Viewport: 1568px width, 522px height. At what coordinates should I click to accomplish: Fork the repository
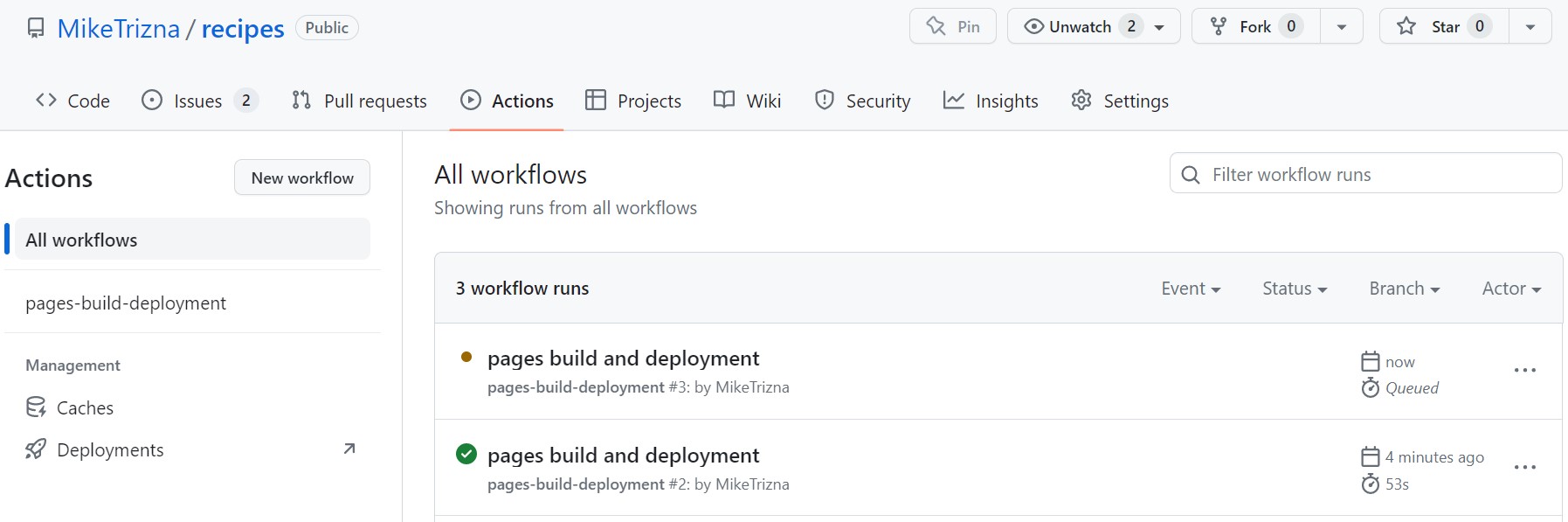click(x=1255, y=26)
